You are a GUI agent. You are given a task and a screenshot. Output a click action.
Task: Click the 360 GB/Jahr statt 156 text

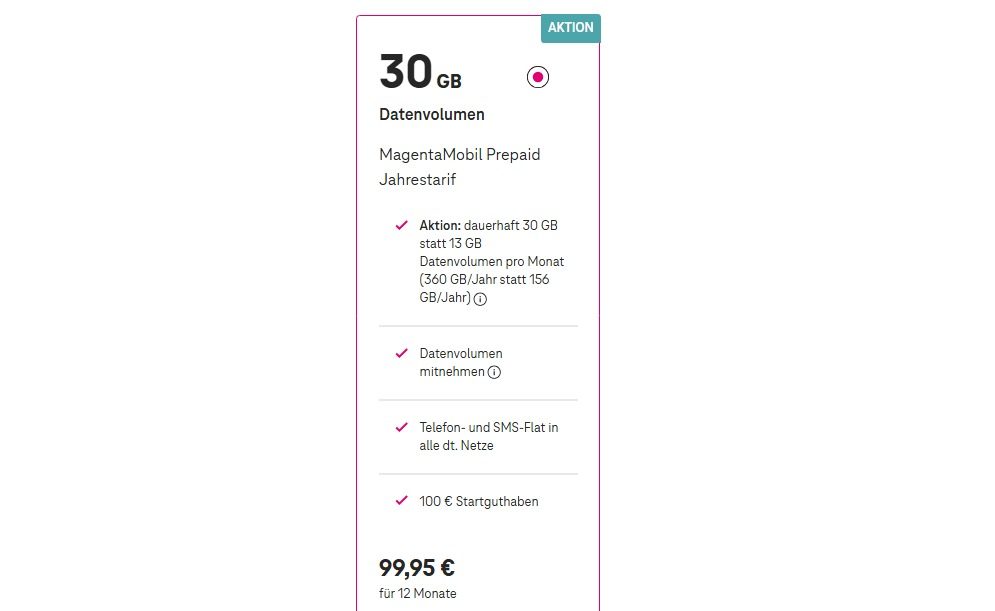point(486,280)
